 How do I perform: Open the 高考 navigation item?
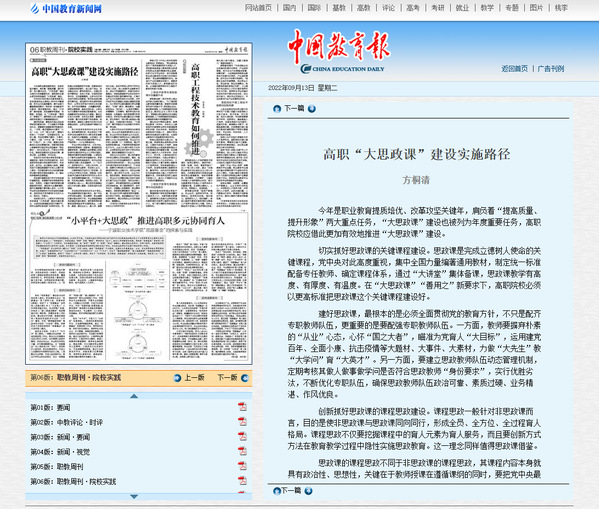[413, 8]
